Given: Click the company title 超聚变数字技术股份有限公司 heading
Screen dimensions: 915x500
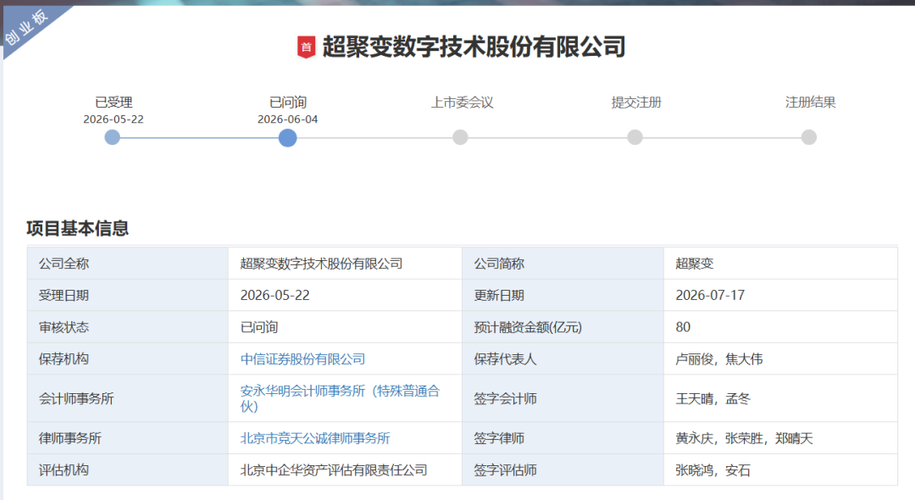Looking at the screenshot, I should (x=474, y=47).
